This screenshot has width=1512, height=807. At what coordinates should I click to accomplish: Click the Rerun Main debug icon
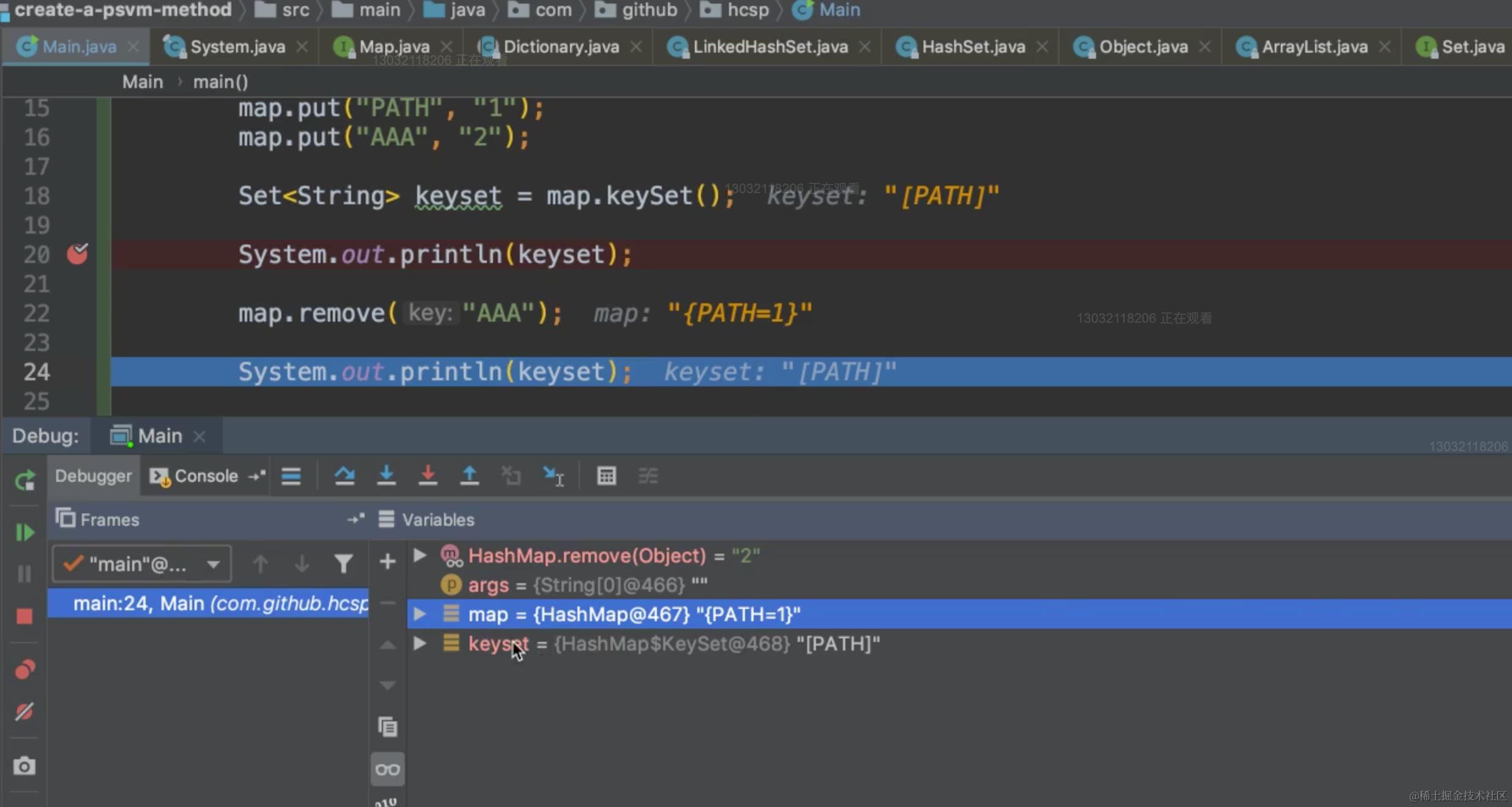24,481
